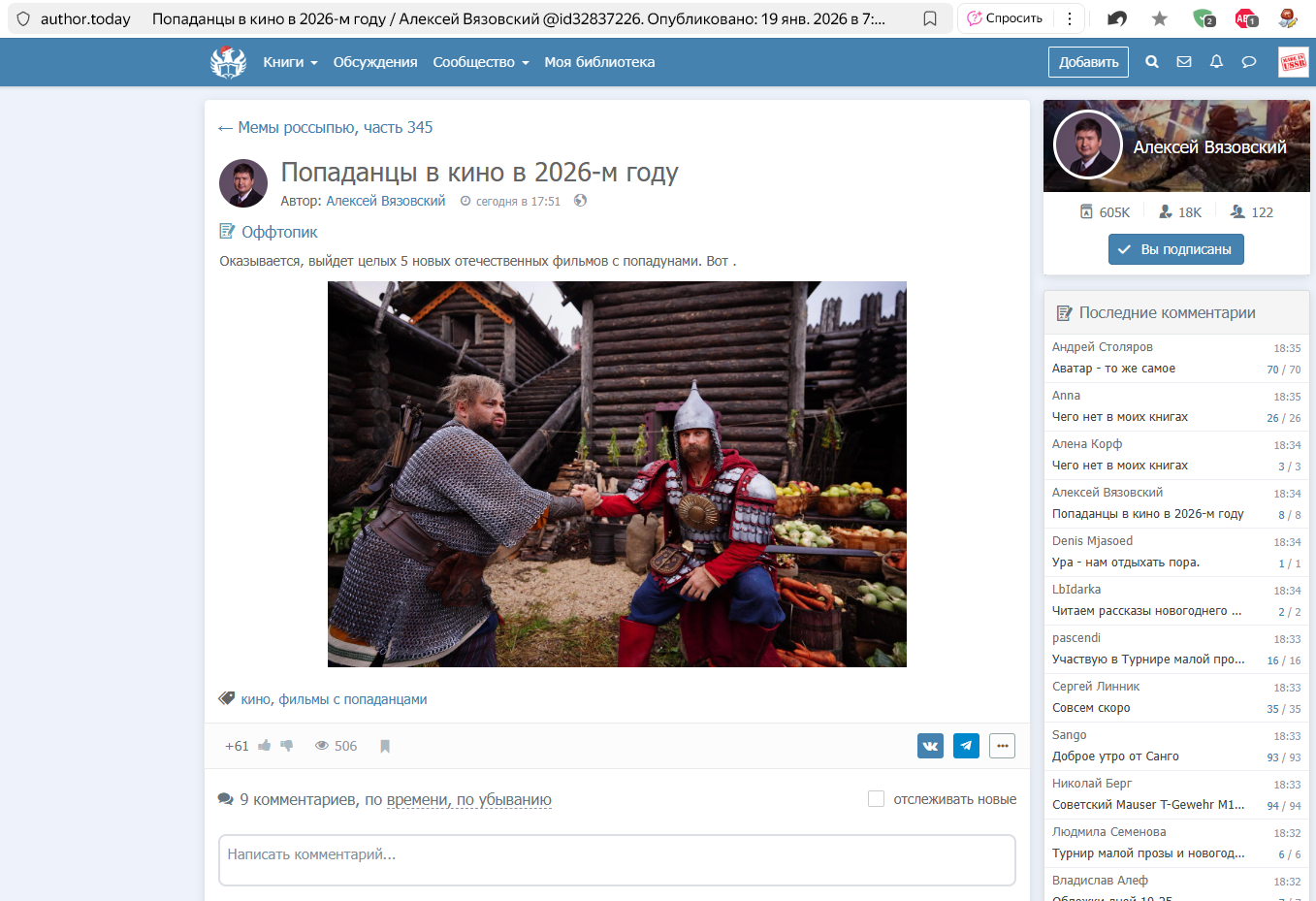Click the subscriptions icon showing 122
Screen dimensions: 1316x901
coord(1237,211)
